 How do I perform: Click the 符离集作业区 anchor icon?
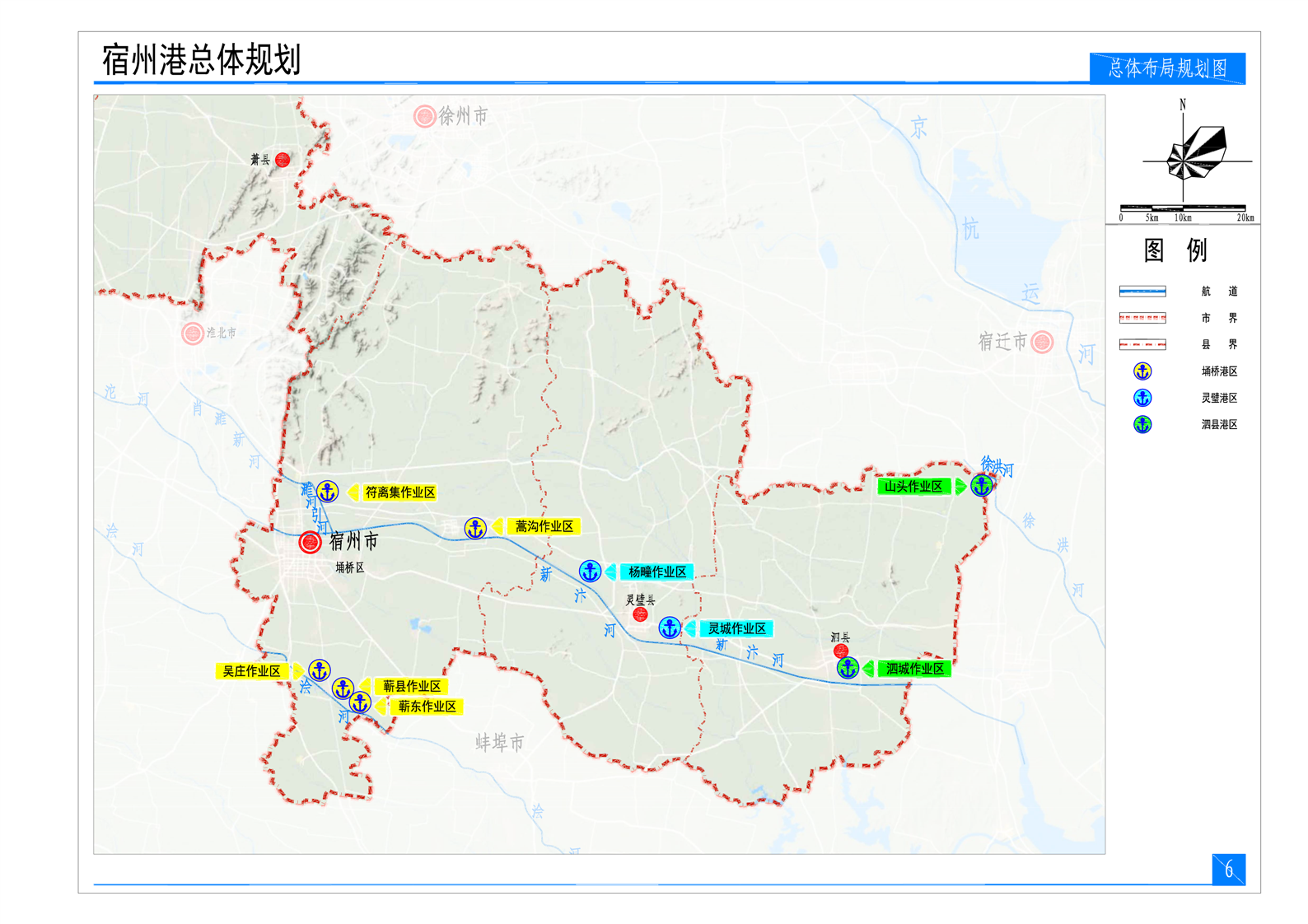coord(328,492)
